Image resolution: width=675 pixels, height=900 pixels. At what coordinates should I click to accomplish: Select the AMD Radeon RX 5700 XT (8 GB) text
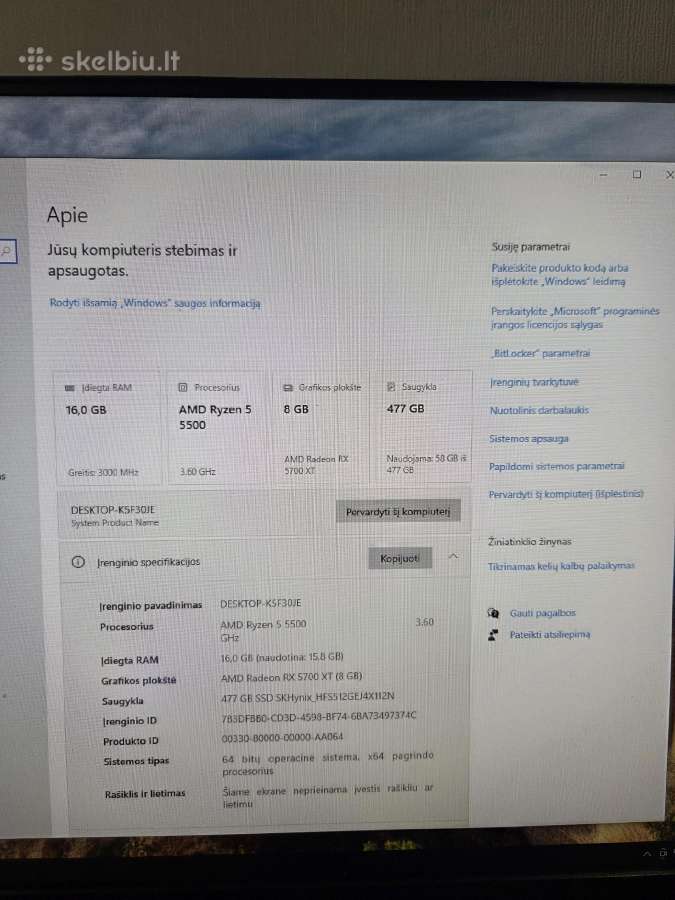pos(292,677)
